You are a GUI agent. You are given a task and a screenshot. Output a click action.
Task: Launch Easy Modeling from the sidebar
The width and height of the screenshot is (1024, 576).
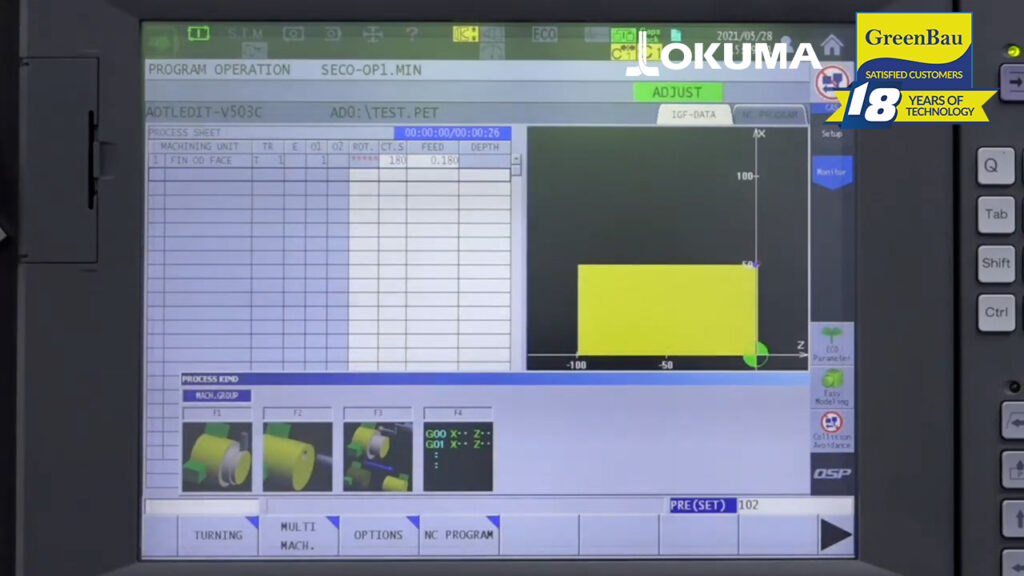pyautogui.click(x=831, y=385)
